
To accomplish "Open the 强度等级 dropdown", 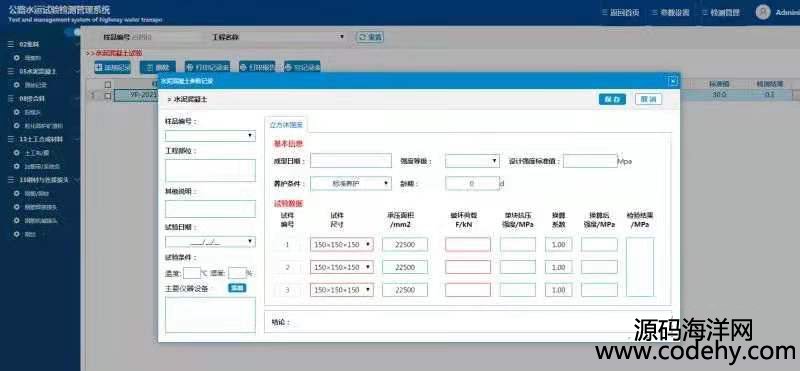I will pyautogui.click(x=471, y=161).
